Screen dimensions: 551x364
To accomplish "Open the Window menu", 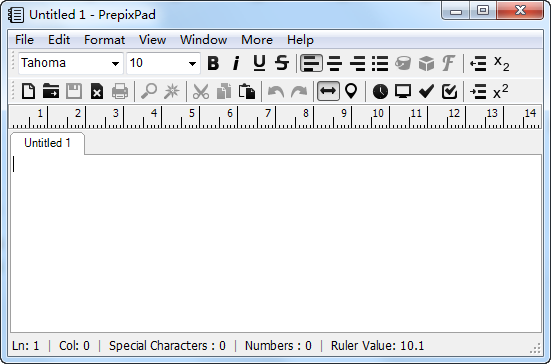I will (x=203, y=40).
